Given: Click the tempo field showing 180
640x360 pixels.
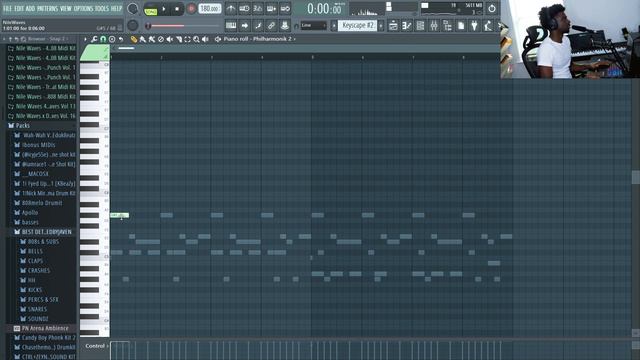Looking at the screenshot, I should click(210, 9).
